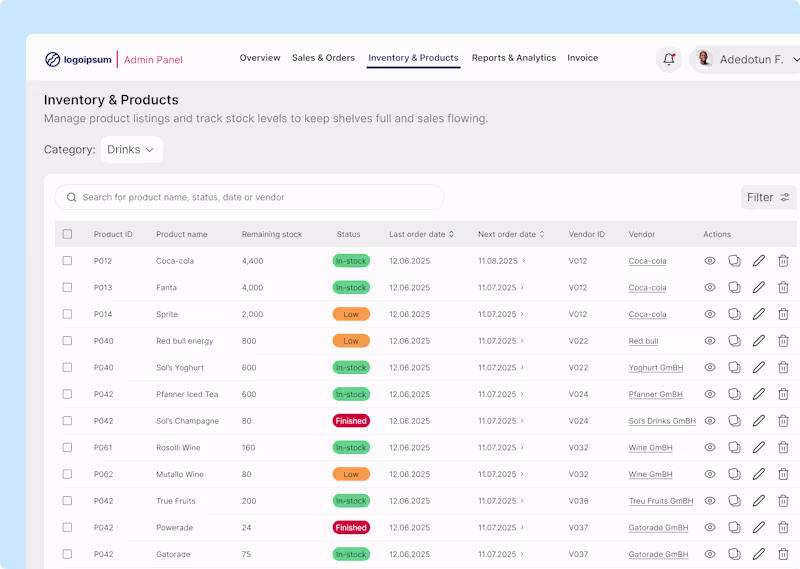Edit the Gatorade product row
800x569 pixels.
click(x=759, y=554)
